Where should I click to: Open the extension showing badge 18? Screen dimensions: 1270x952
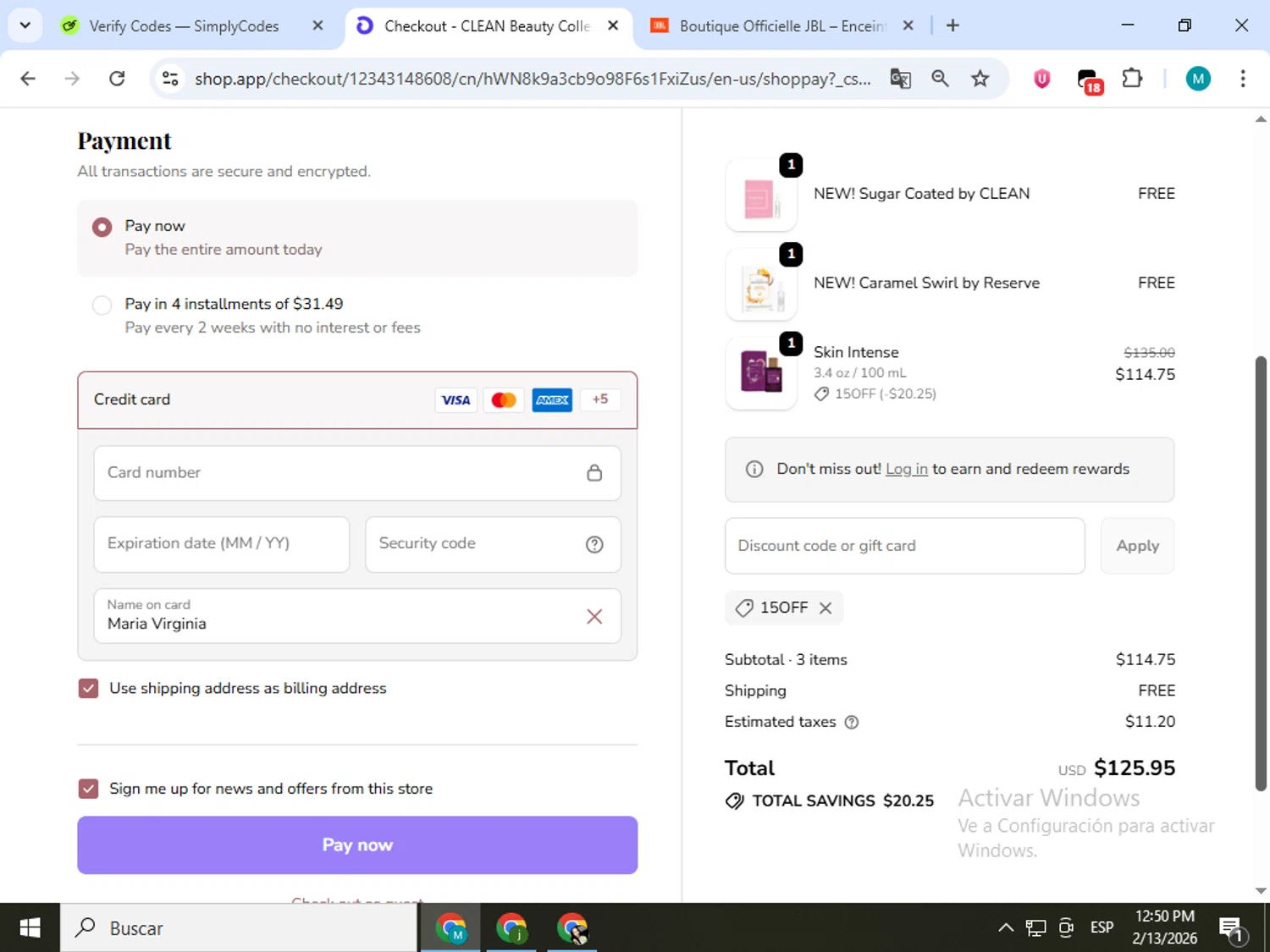[1089, 80]
